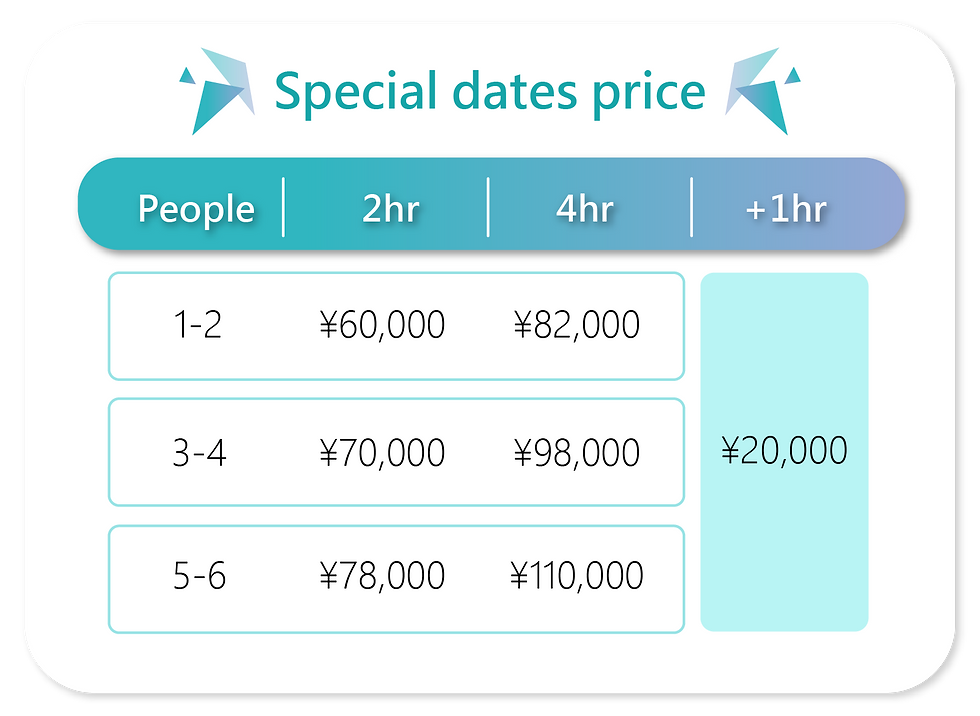
Task: Choose the ¥82,000 price
Action: [x=577, y=325]
